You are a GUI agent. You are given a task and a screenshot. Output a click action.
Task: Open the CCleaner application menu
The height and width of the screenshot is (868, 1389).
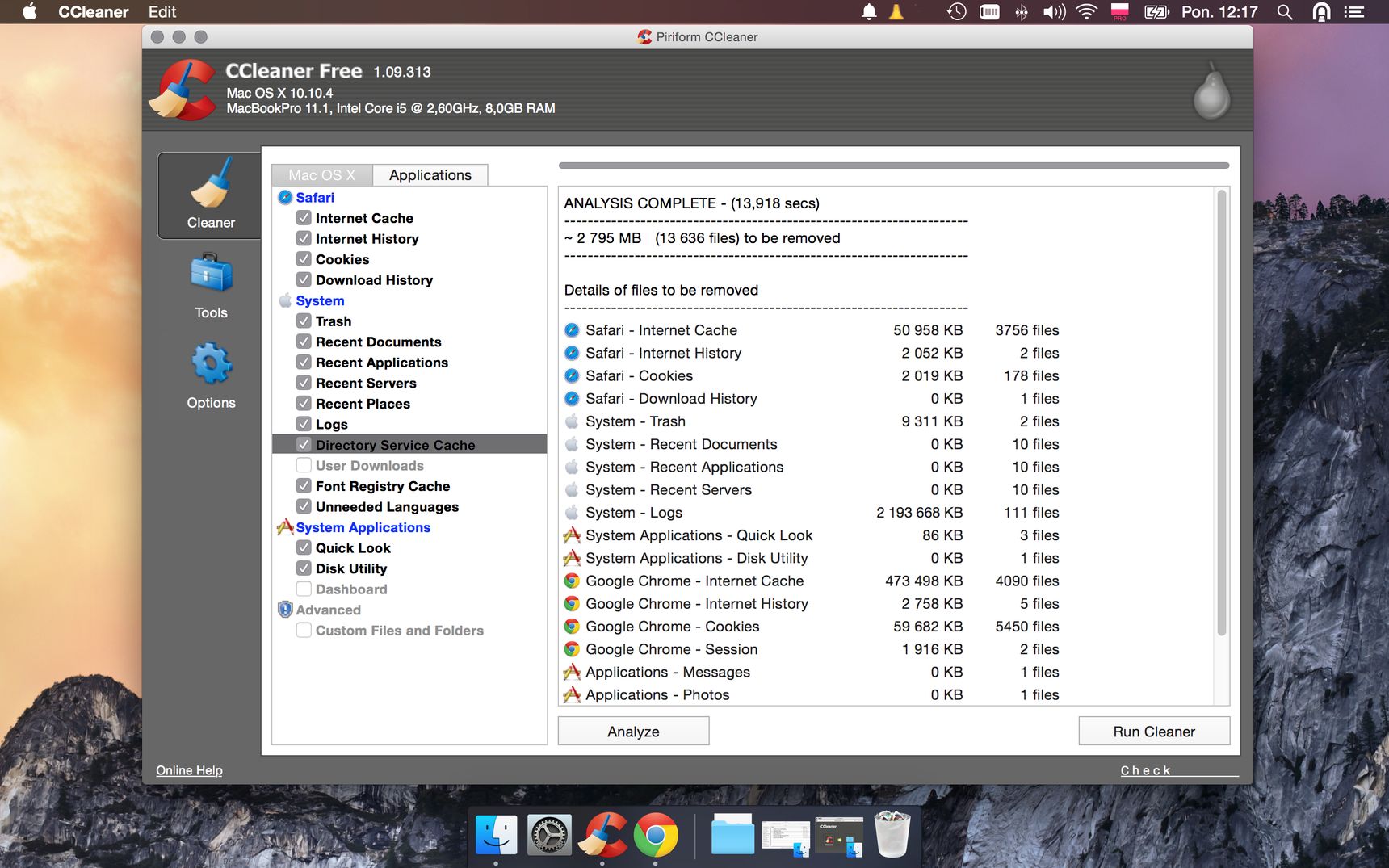coord(94,12)
